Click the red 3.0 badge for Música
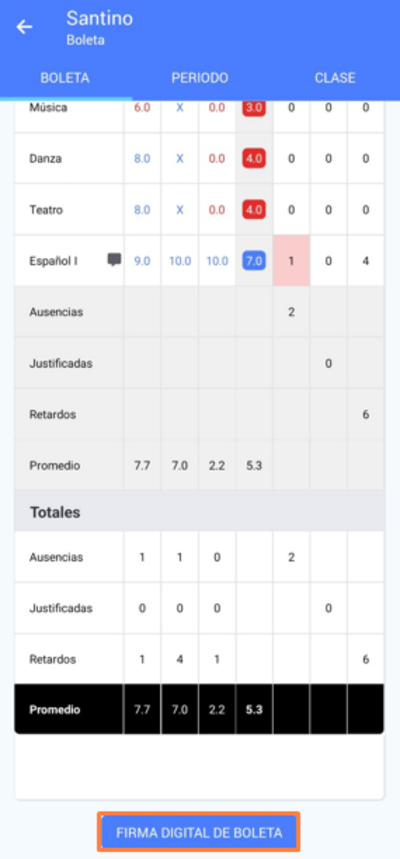The height and width of the screenshot is (859, 400). pos(254,107)
